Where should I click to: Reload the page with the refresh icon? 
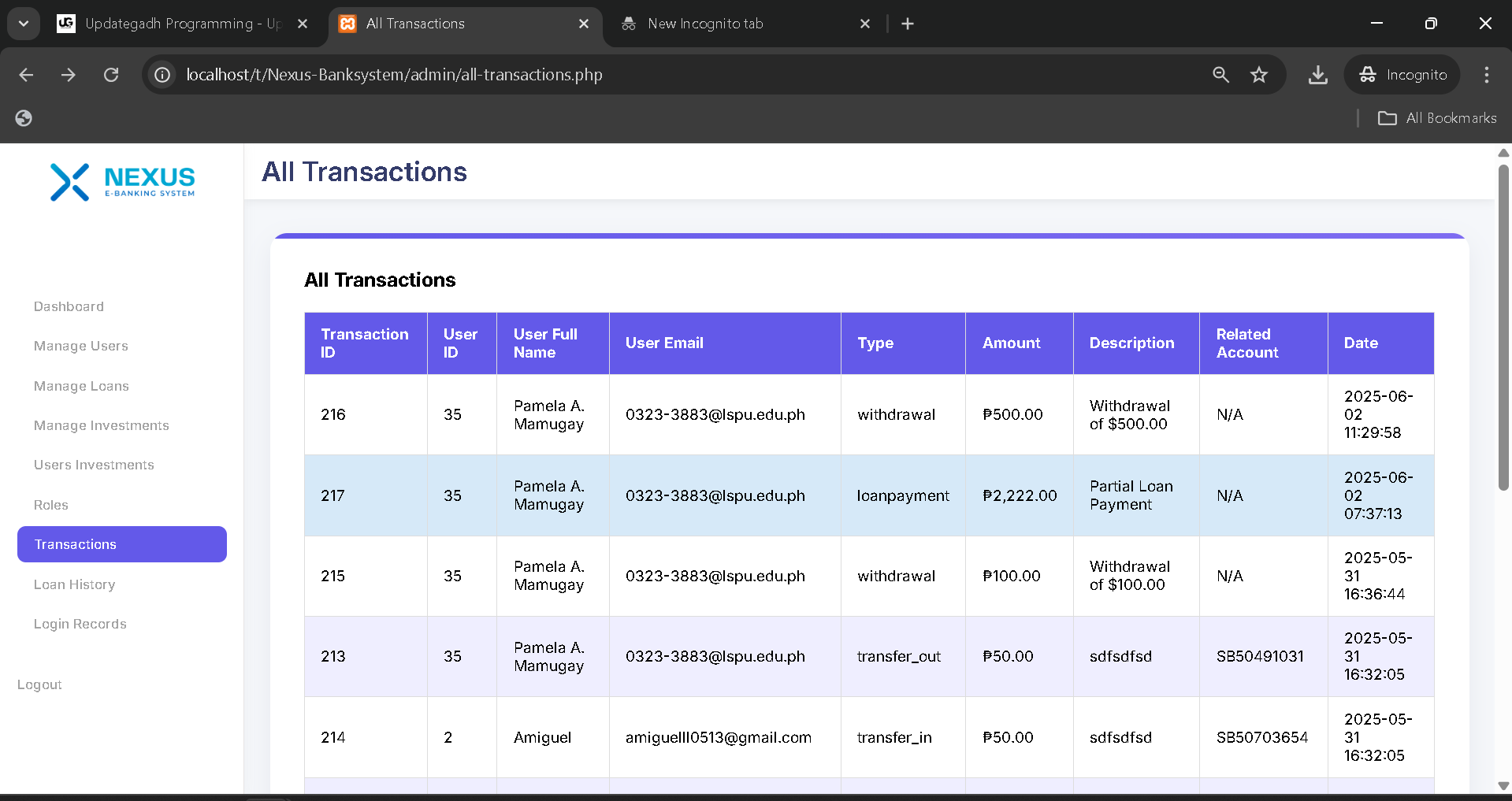pos(111,75)
